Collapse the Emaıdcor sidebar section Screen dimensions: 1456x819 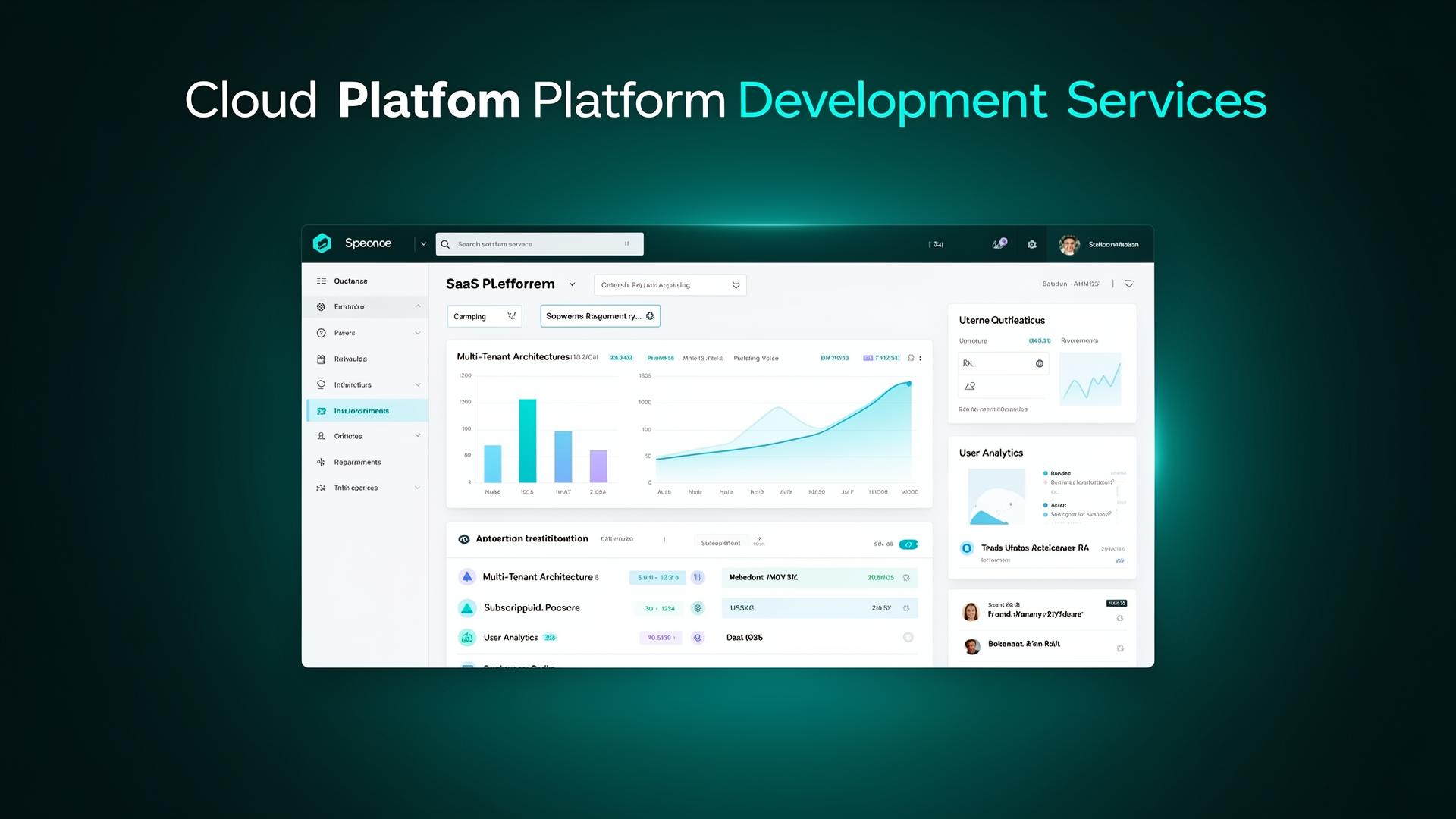tap(418, 306)
